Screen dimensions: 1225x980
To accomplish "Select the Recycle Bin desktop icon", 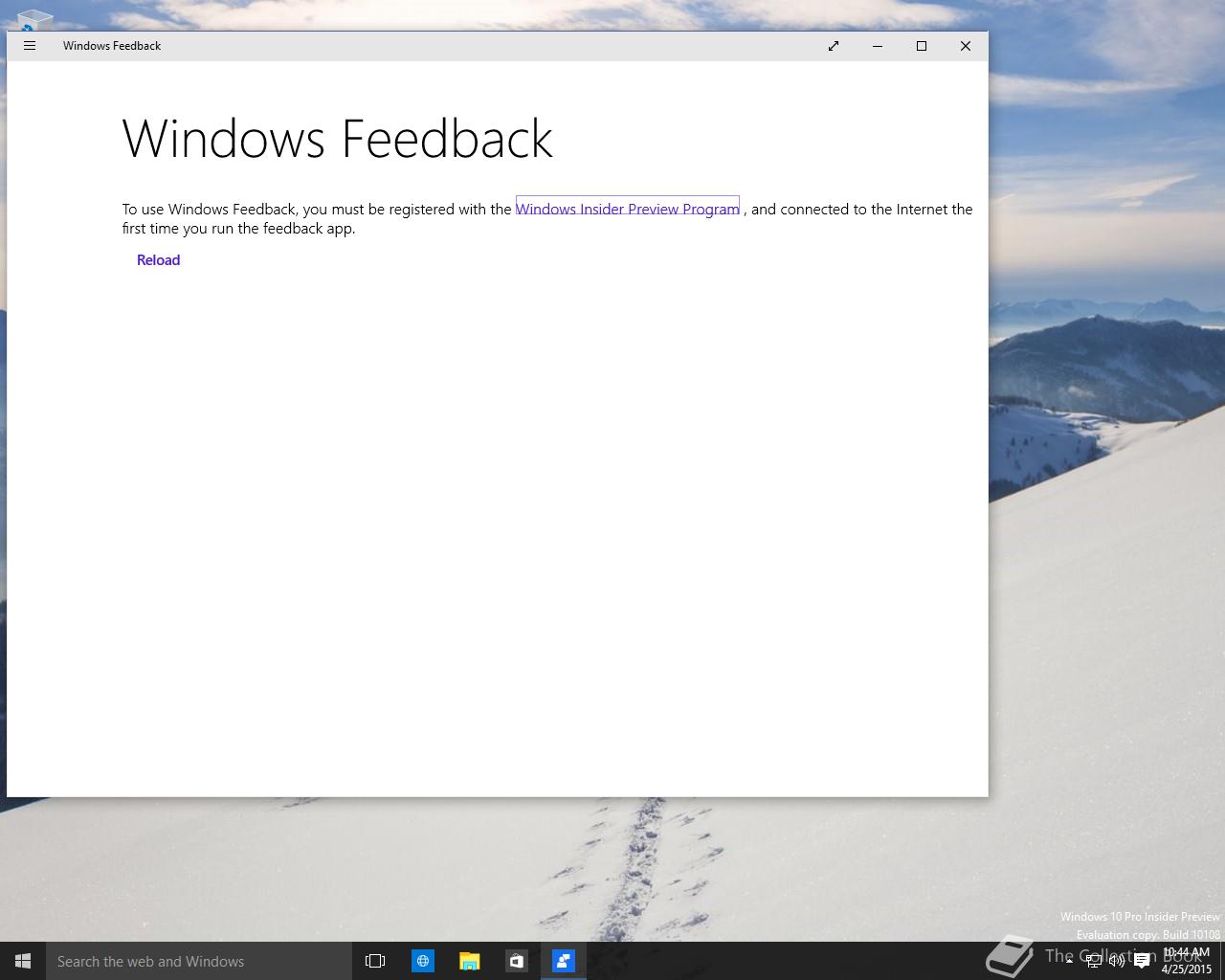I will coord(33,18).
